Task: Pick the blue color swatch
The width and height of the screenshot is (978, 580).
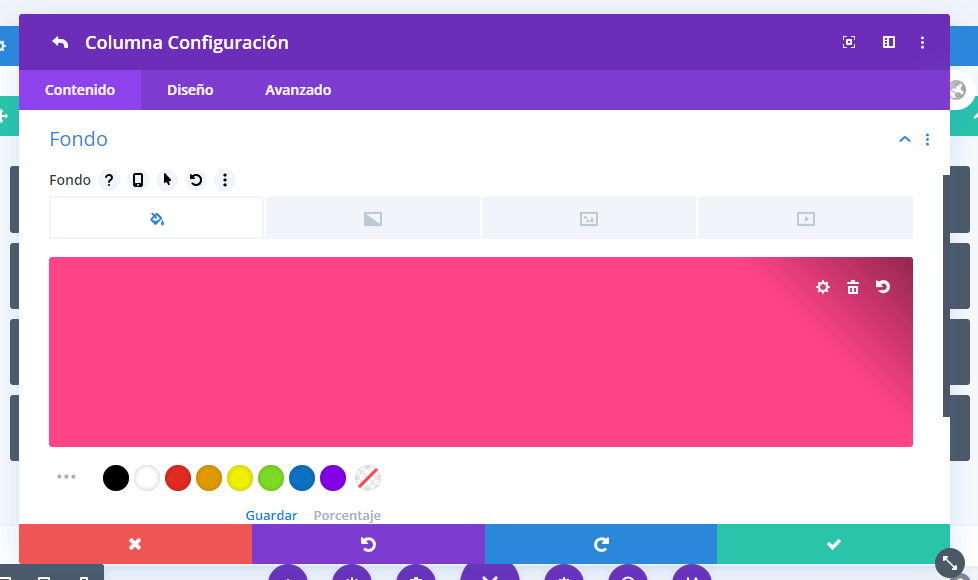Action: (302, 478)
